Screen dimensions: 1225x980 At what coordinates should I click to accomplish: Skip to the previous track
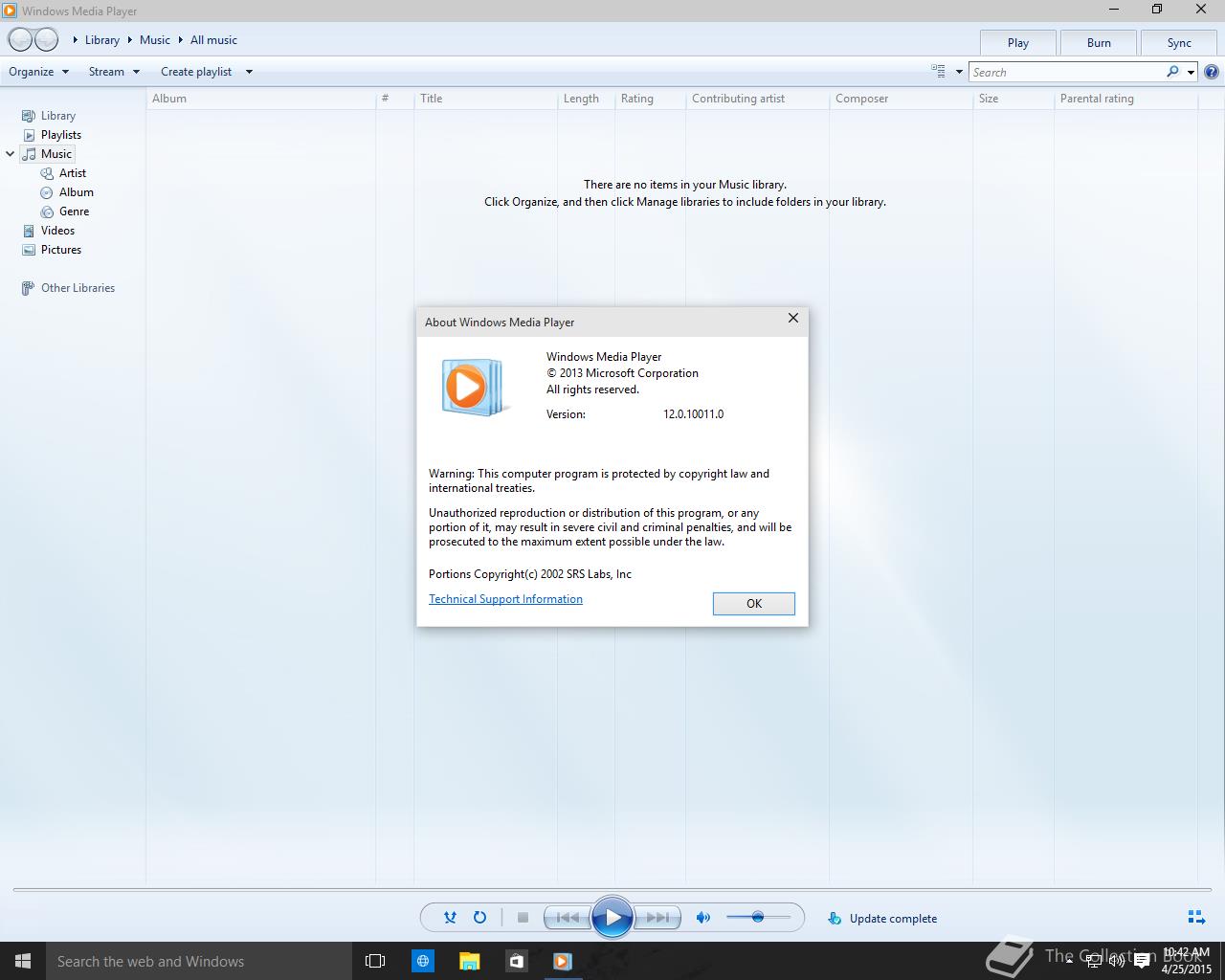click(568, 918)
